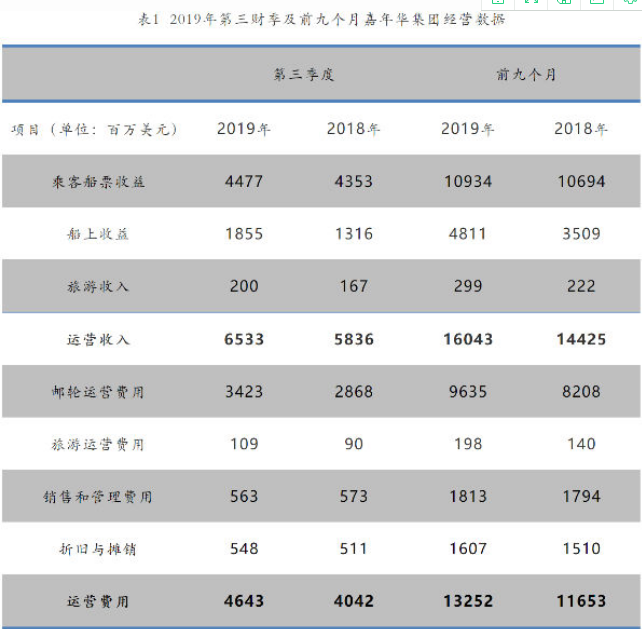Choose the value 548

244,549
